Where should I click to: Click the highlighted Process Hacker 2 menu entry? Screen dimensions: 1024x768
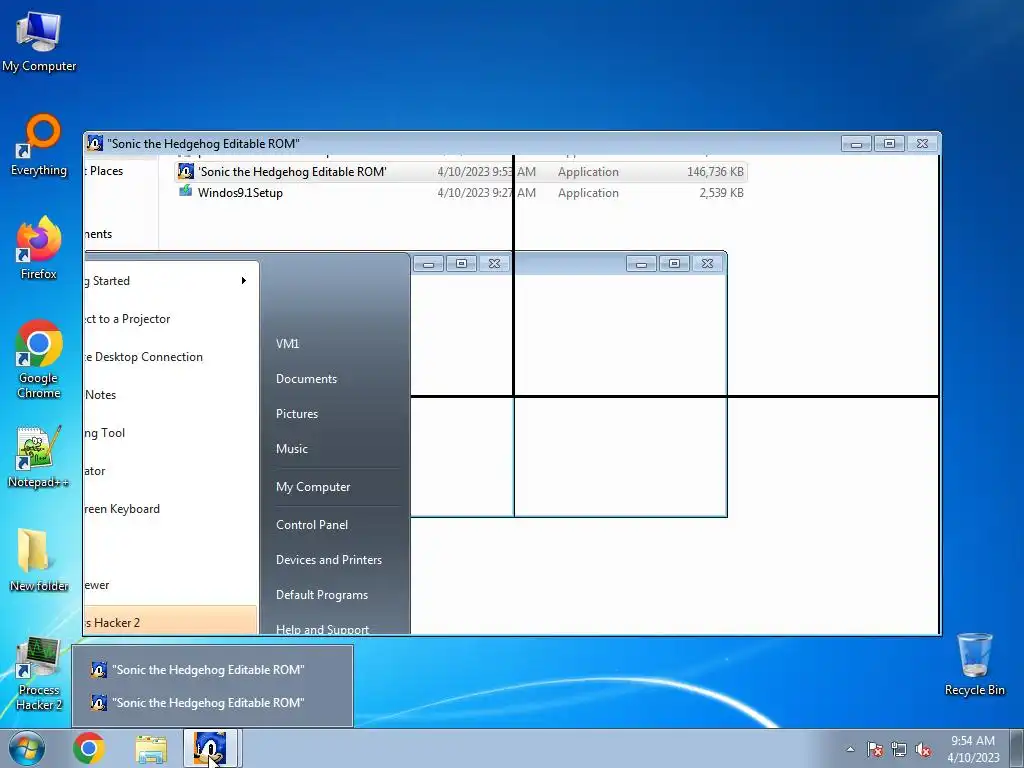coord(171,622)
